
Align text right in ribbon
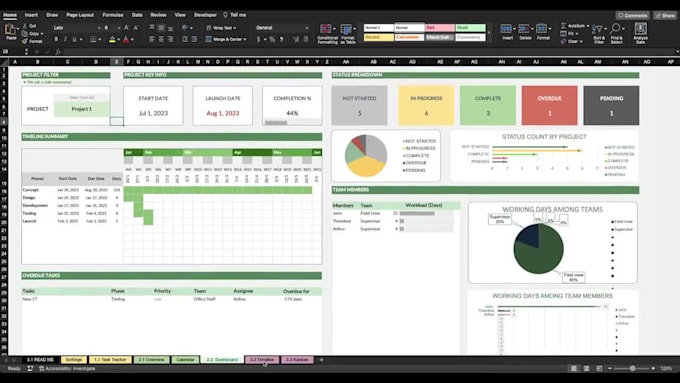tap(170, 39)
